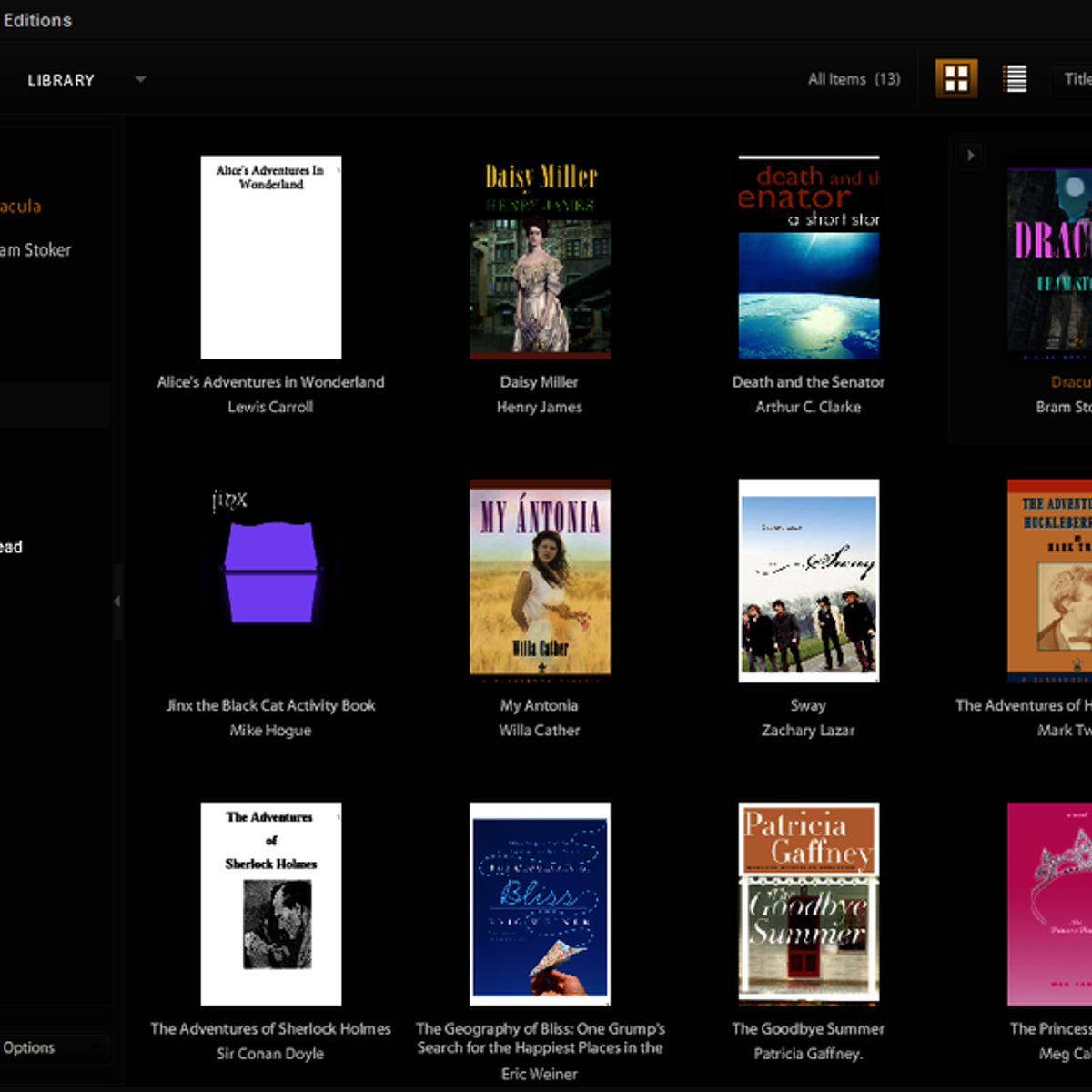Viewport: 1092px width, 1092px height.
Task: Switch to grid view layout
Action: click(x=956, y=78)
